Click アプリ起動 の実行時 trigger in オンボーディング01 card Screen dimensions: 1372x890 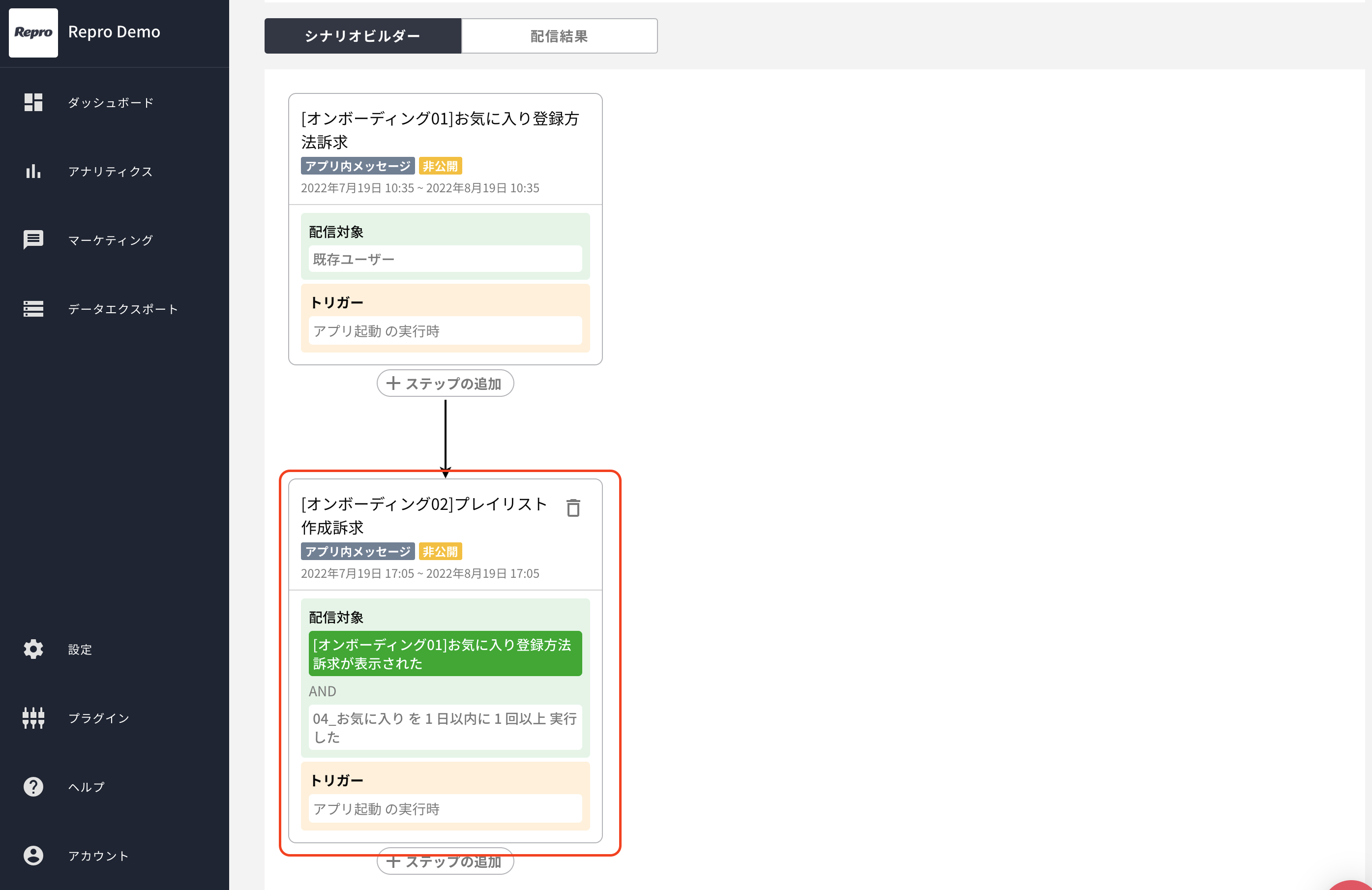[445, 331]
